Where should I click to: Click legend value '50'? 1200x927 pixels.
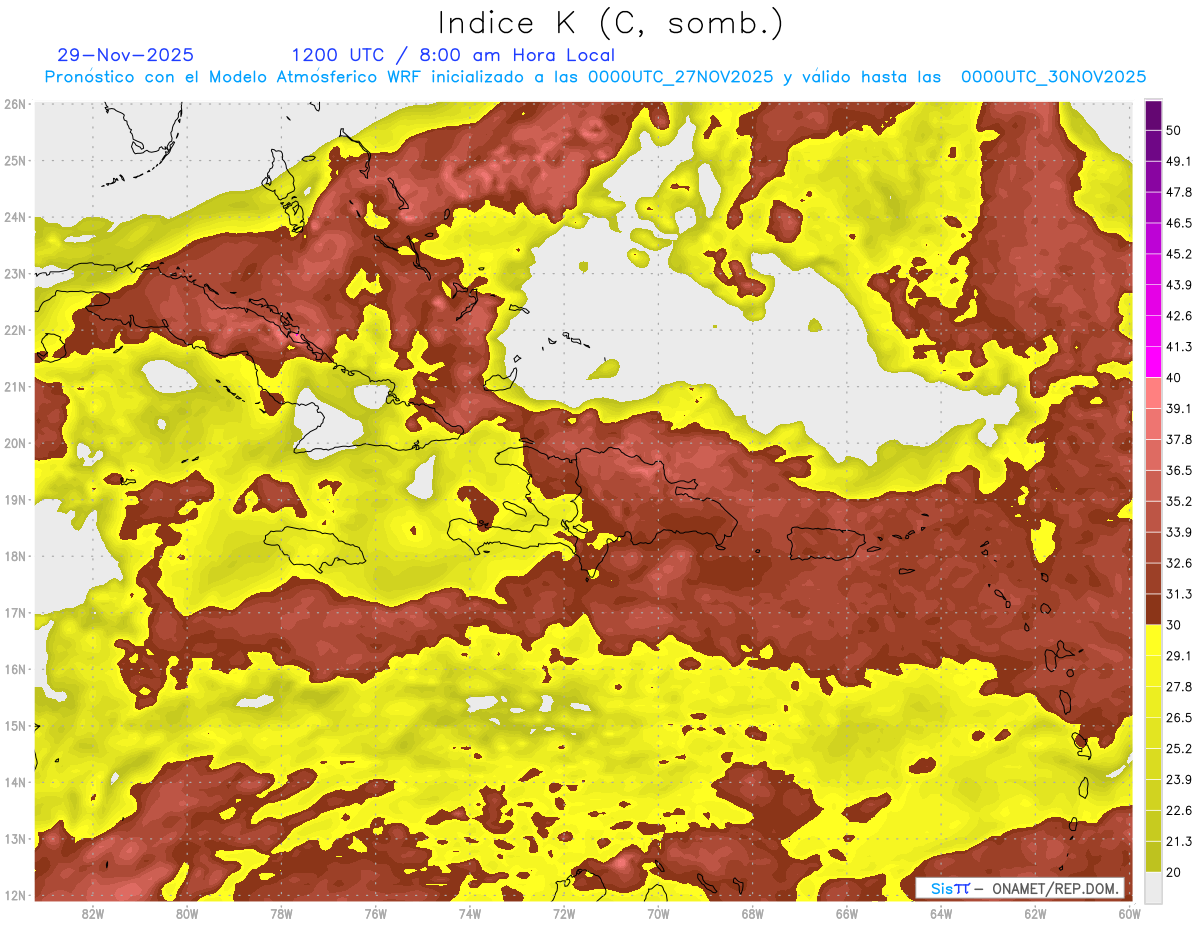click(x=1174, y=131)
